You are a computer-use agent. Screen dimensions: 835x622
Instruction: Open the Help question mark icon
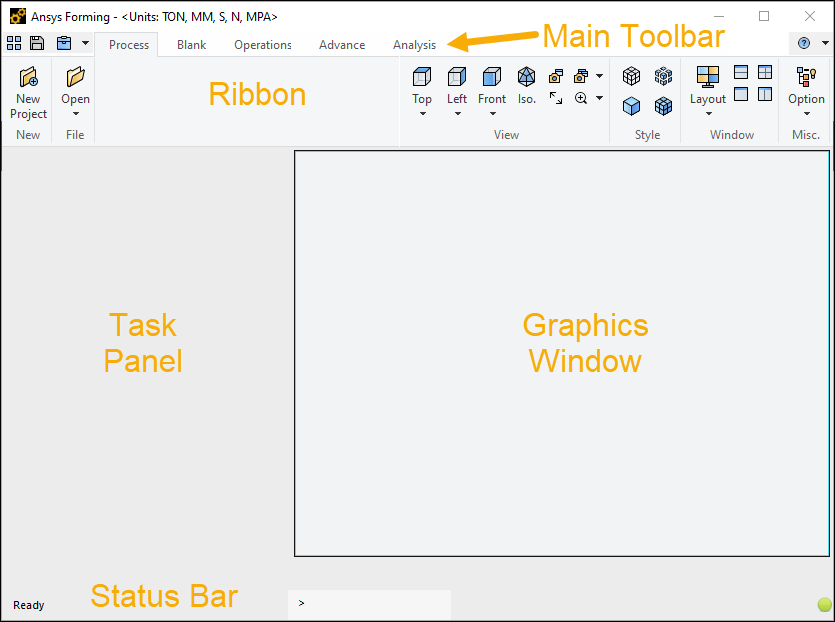(x=806, y=43)
